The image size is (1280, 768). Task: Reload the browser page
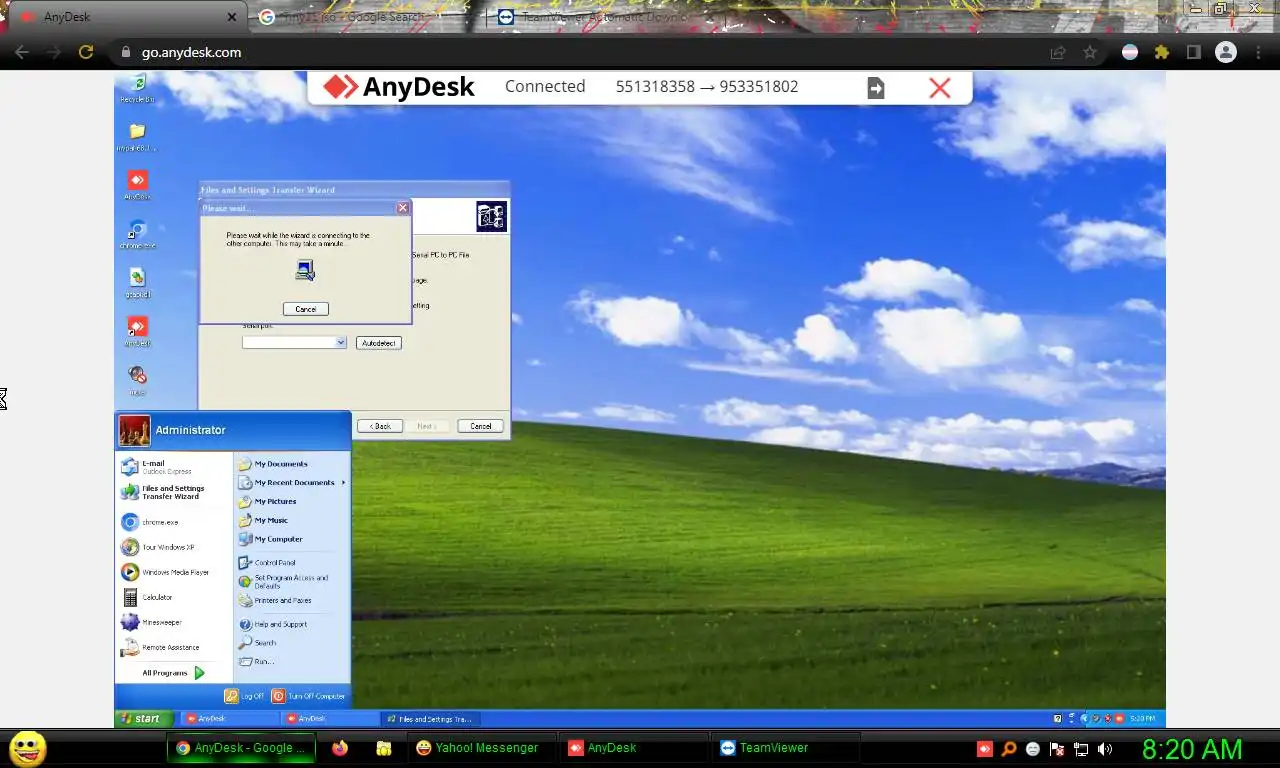point(86,52)
